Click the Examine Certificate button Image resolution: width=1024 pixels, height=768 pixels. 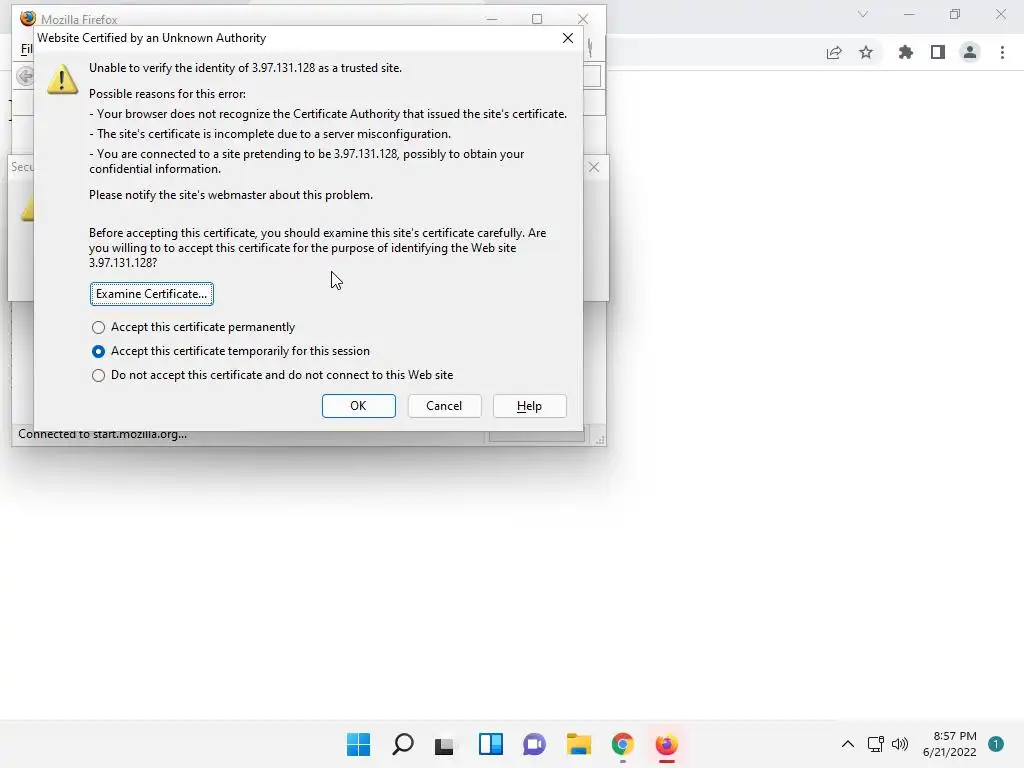point(152,294)
